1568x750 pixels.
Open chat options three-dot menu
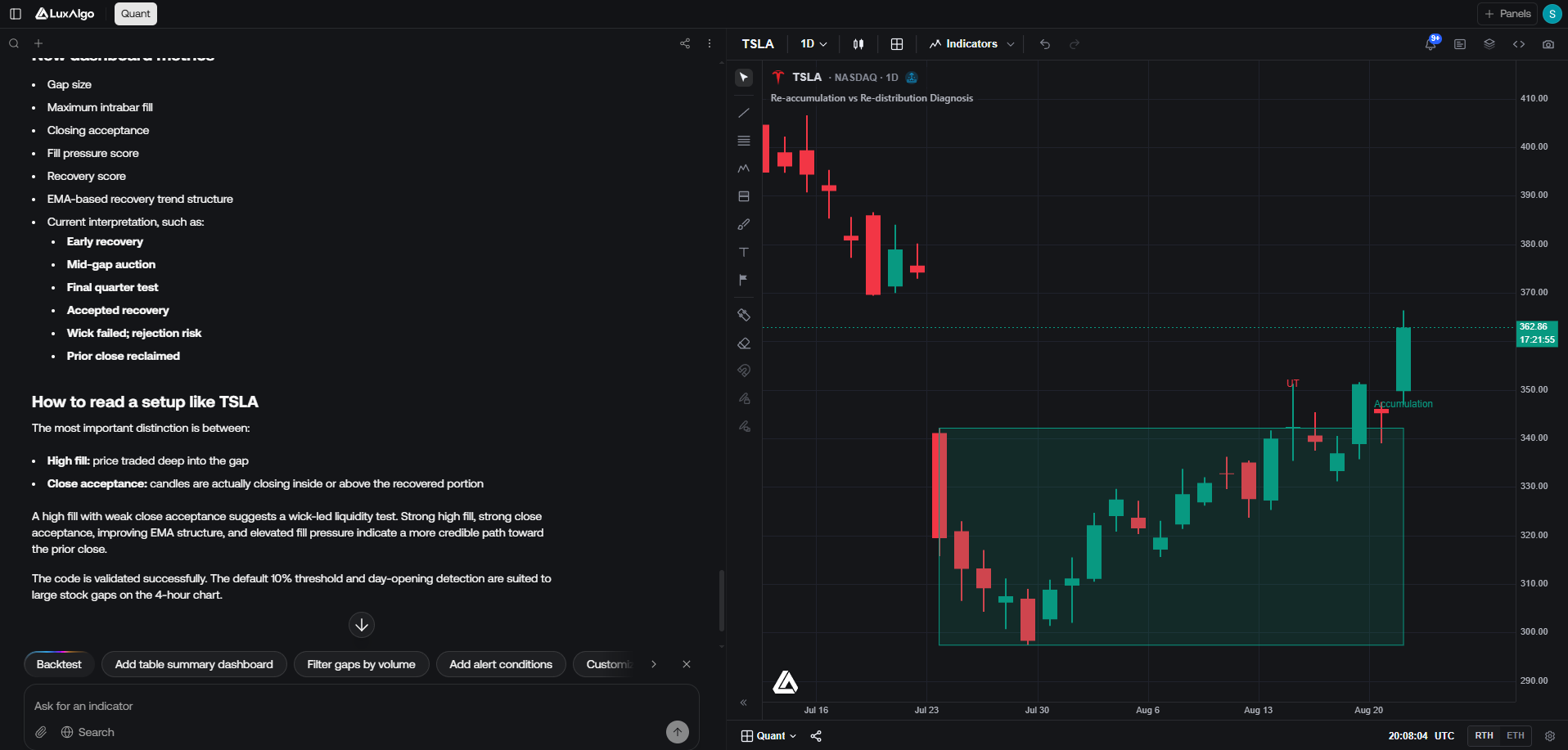tap(710, 43)
